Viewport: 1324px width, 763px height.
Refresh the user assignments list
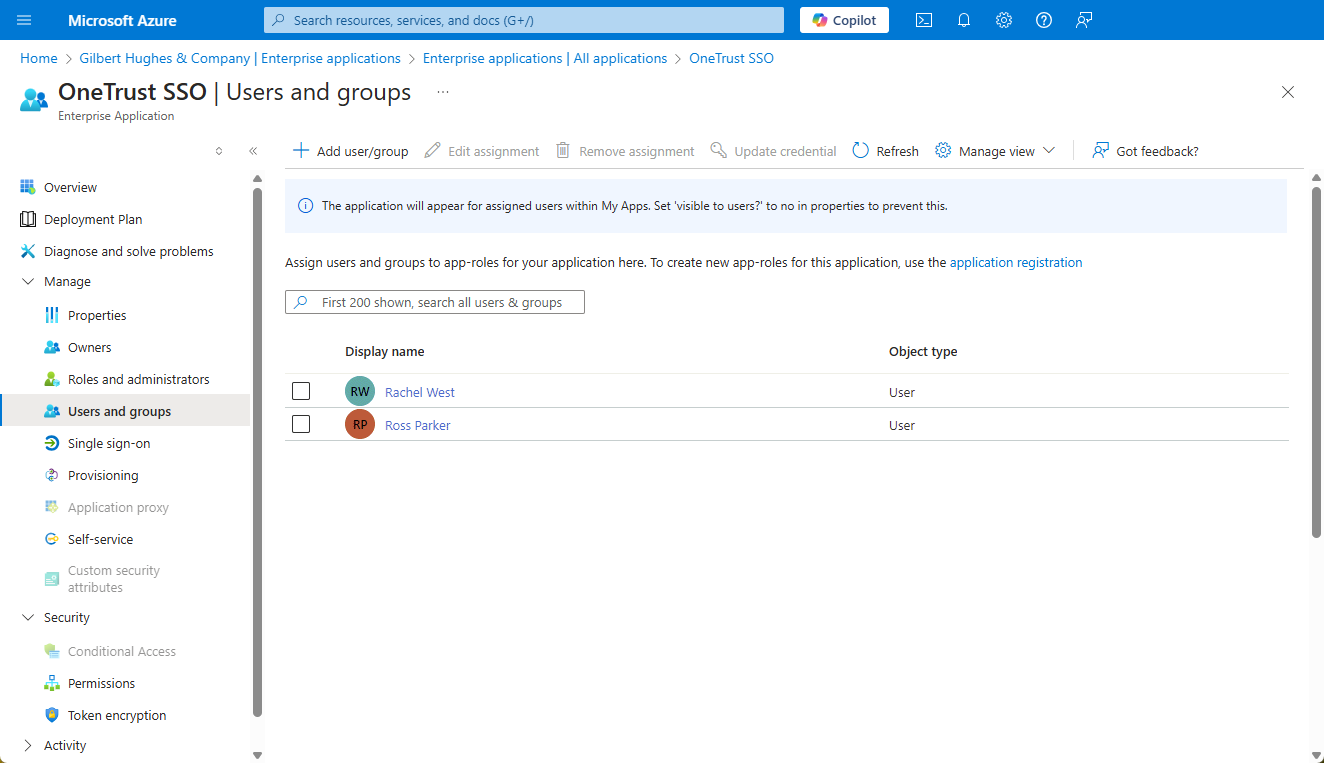[x=884, y=150]
